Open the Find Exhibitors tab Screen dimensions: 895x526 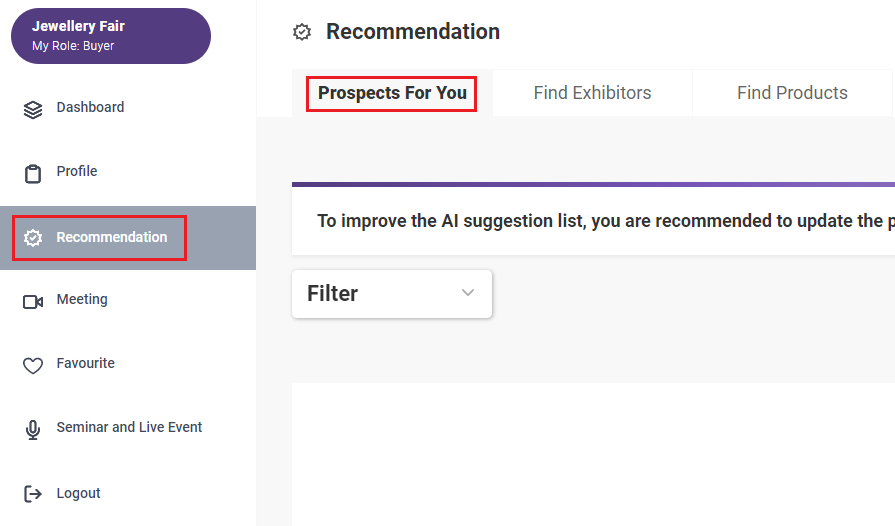click(592, 93)
